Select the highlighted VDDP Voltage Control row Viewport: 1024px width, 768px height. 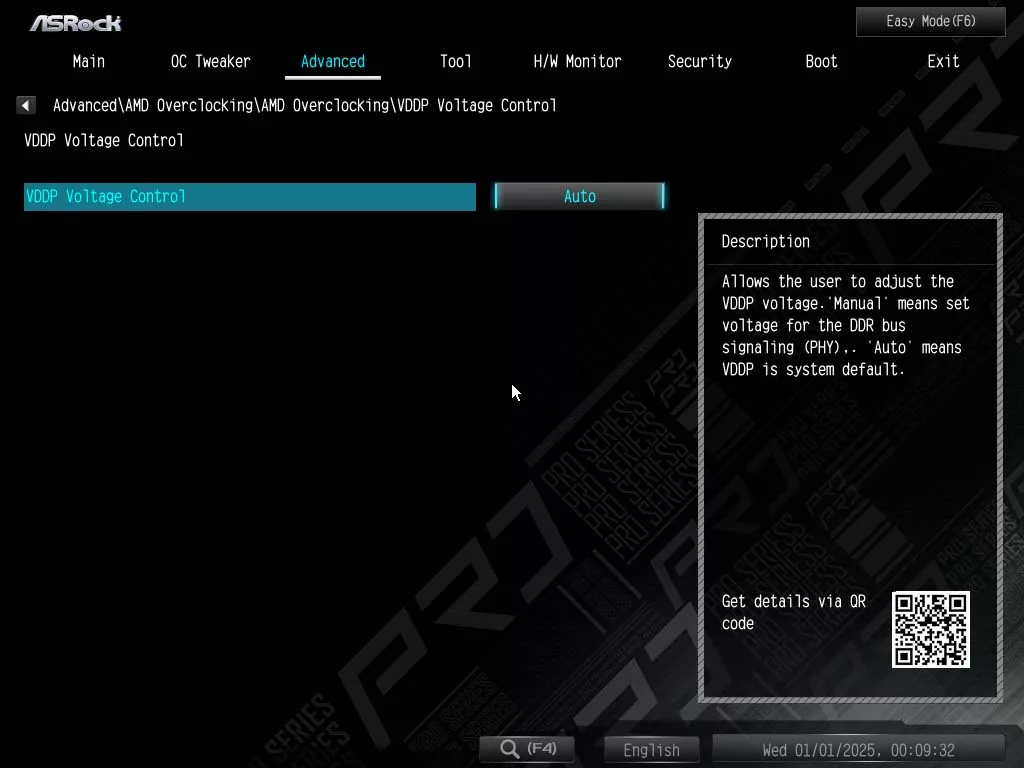pyautogui.click(x=249, y=196)
